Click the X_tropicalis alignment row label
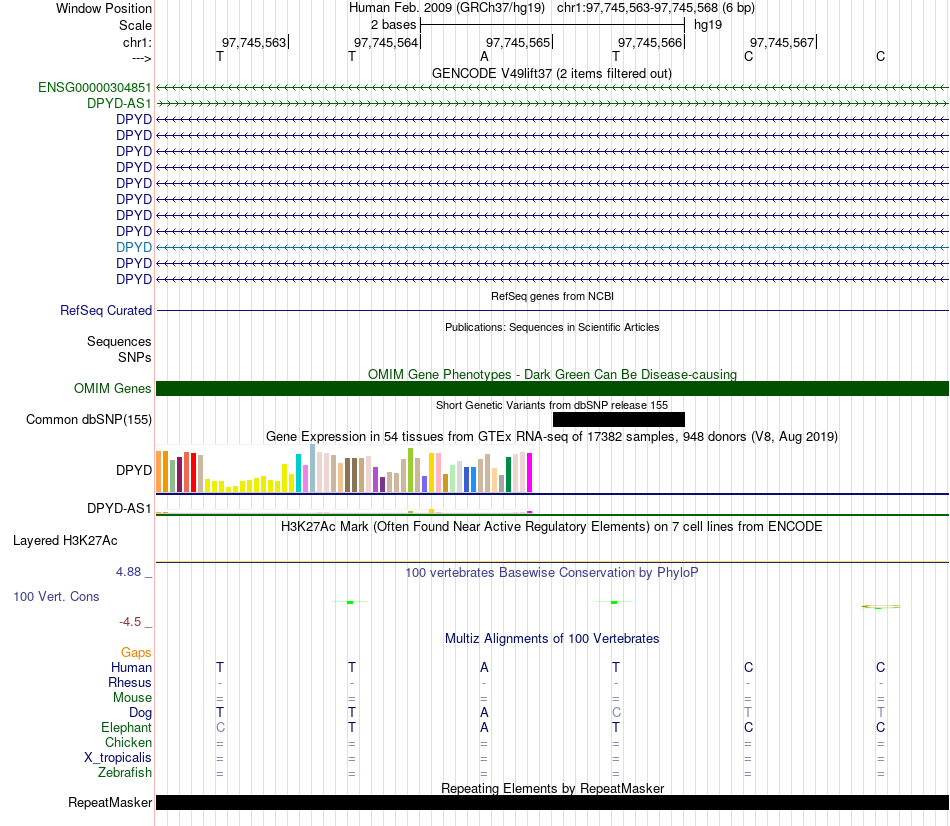This screenshot has width=950, height=826. pyautogui.click(x=118, y=758)
